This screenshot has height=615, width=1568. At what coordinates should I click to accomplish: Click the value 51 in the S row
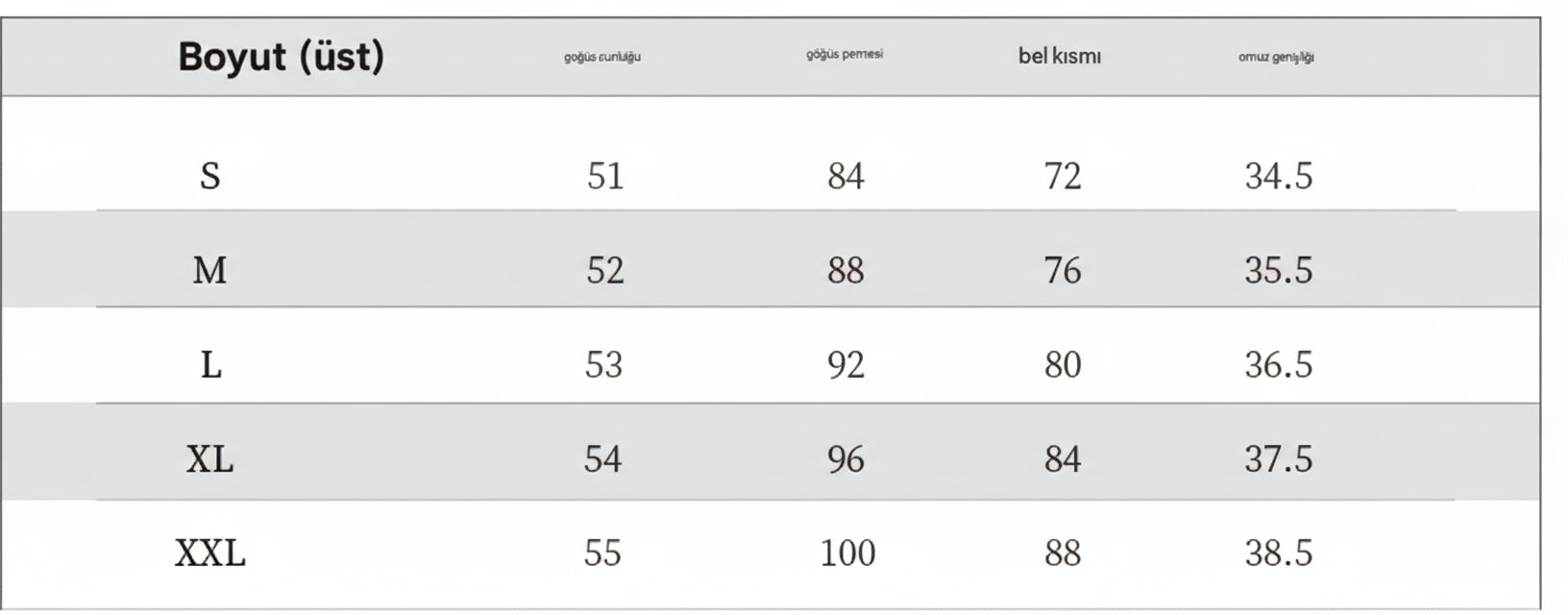point(605,176)
